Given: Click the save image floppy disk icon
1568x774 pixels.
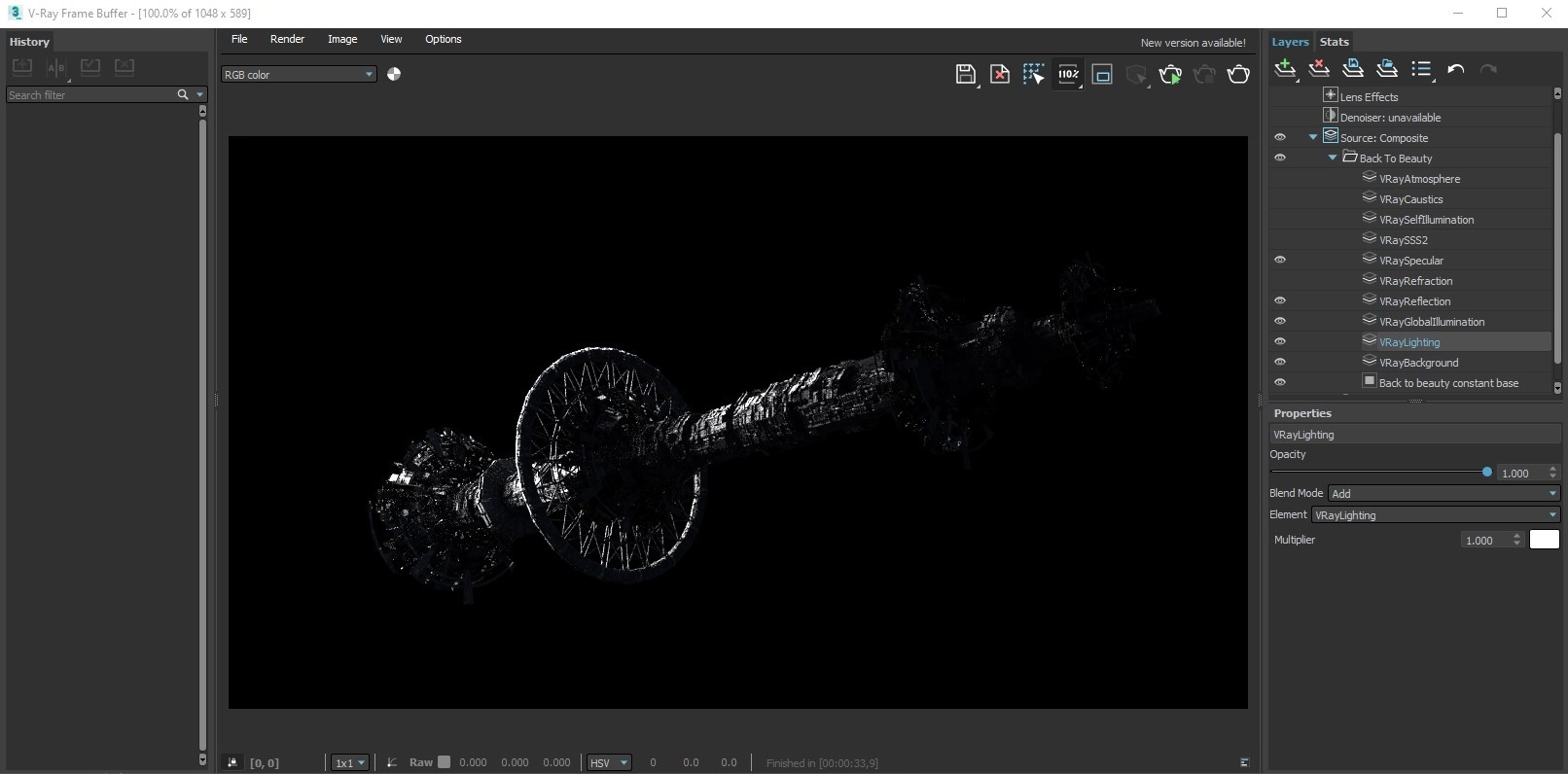Looking at the screenshot, I should 965,75.
